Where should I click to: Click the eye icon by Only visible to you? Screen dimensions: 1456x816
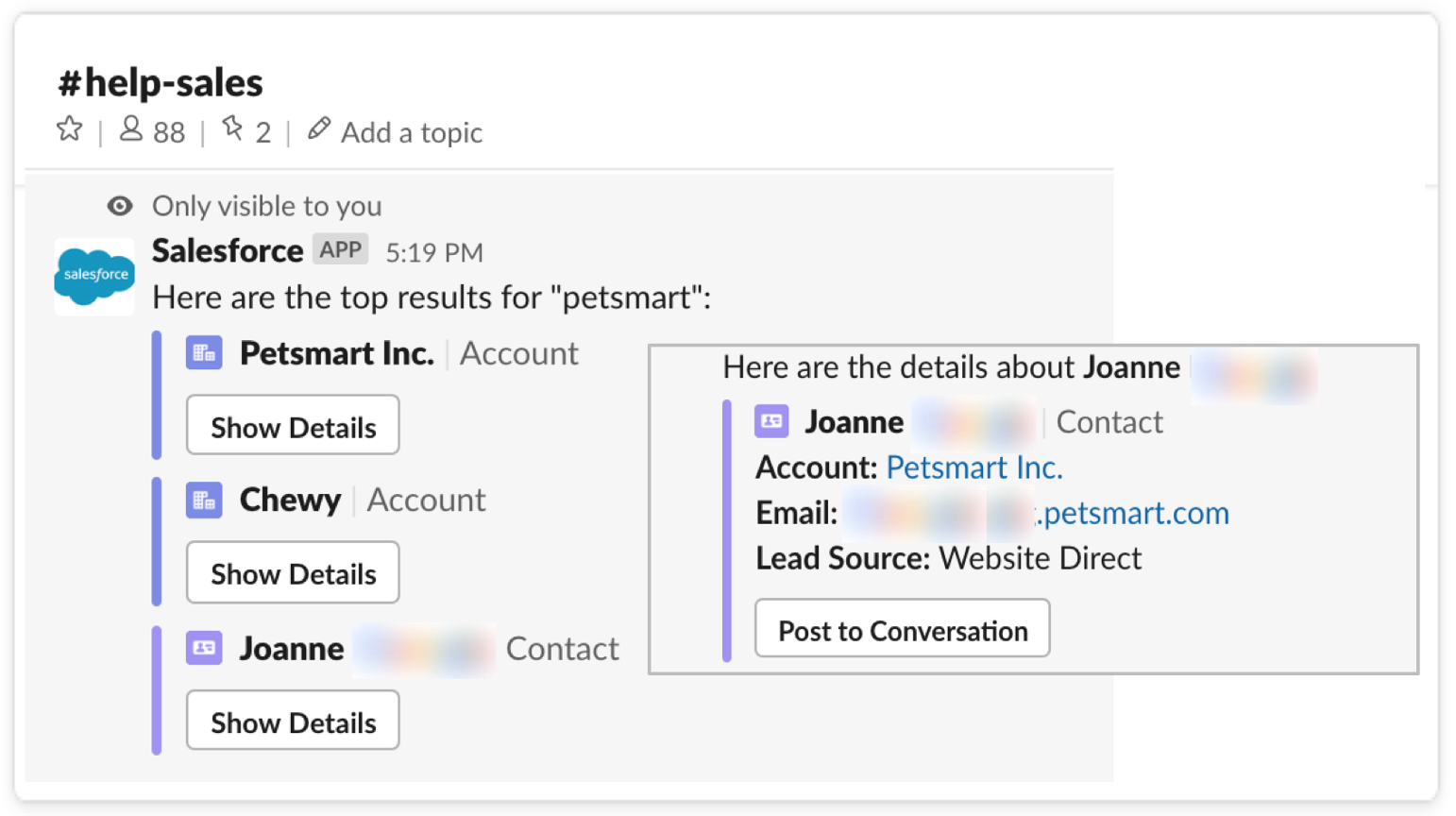(x=120, y=206)
